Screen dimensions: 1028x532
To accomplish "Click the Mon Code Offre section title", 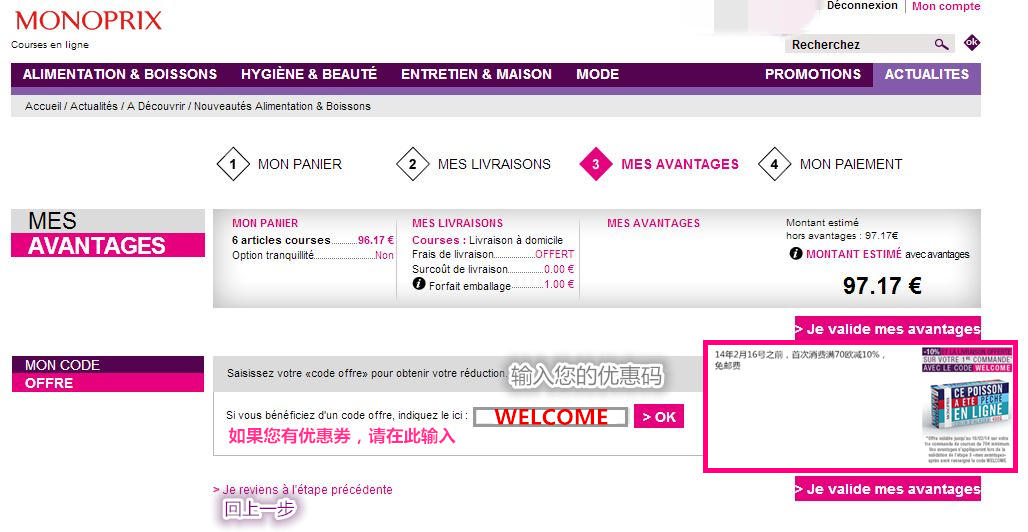I will pyautogui.click(x=108, y=374).
